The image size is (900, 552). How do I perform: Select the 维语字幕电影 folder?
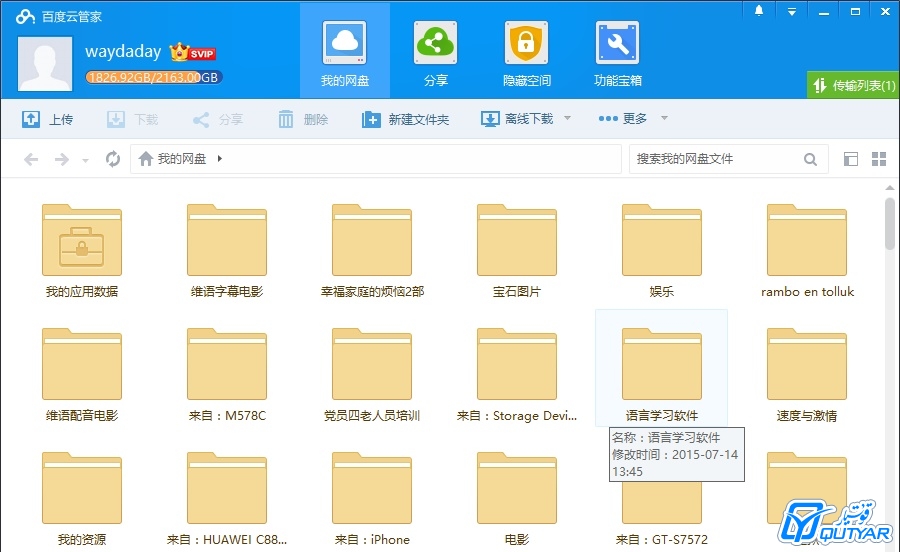(227, 251)
